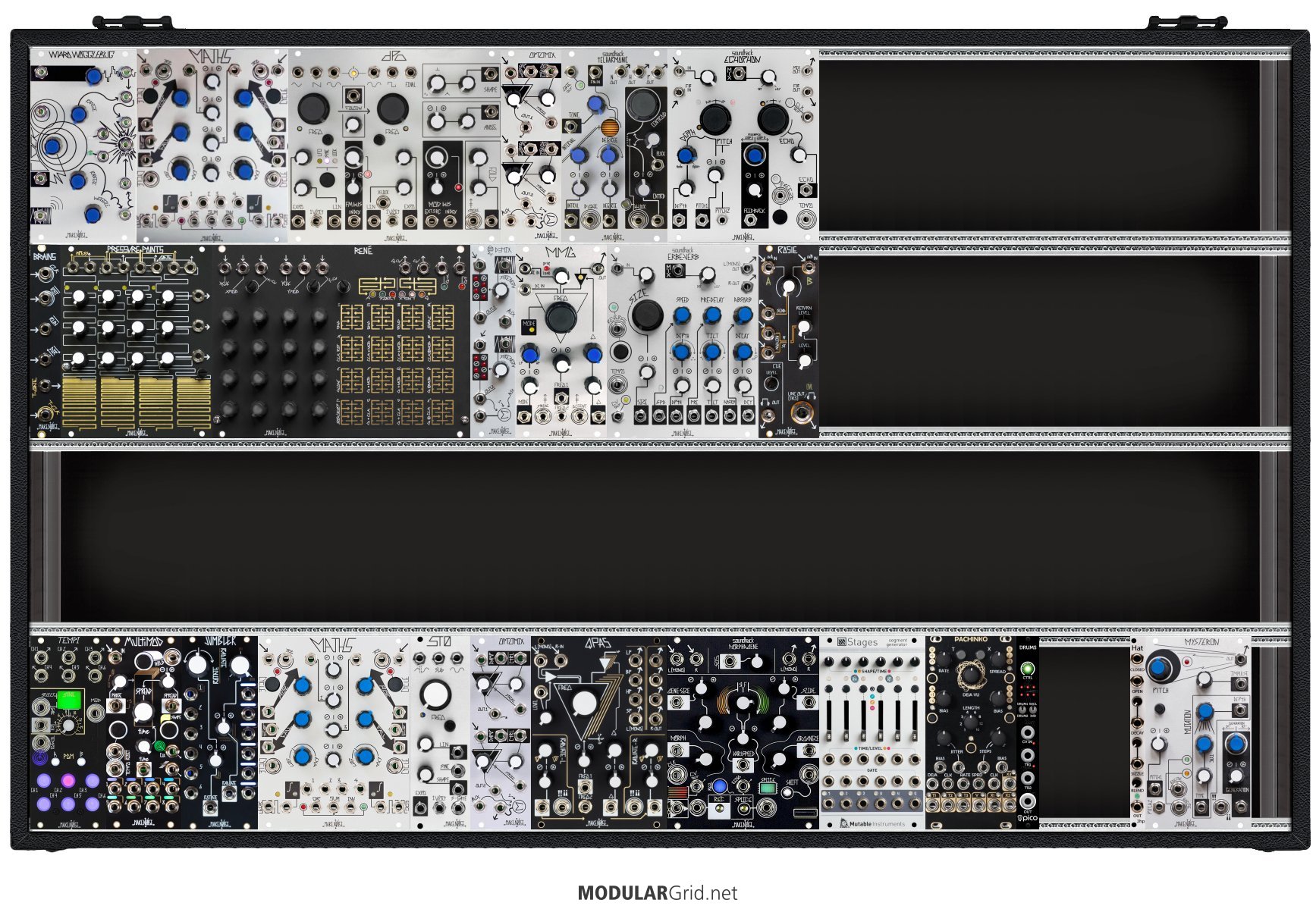1316x909 pixels.
Task: Click the green CTRL knob on Pico Drums
Action: pyautogui.click(x=1028, y=669)
